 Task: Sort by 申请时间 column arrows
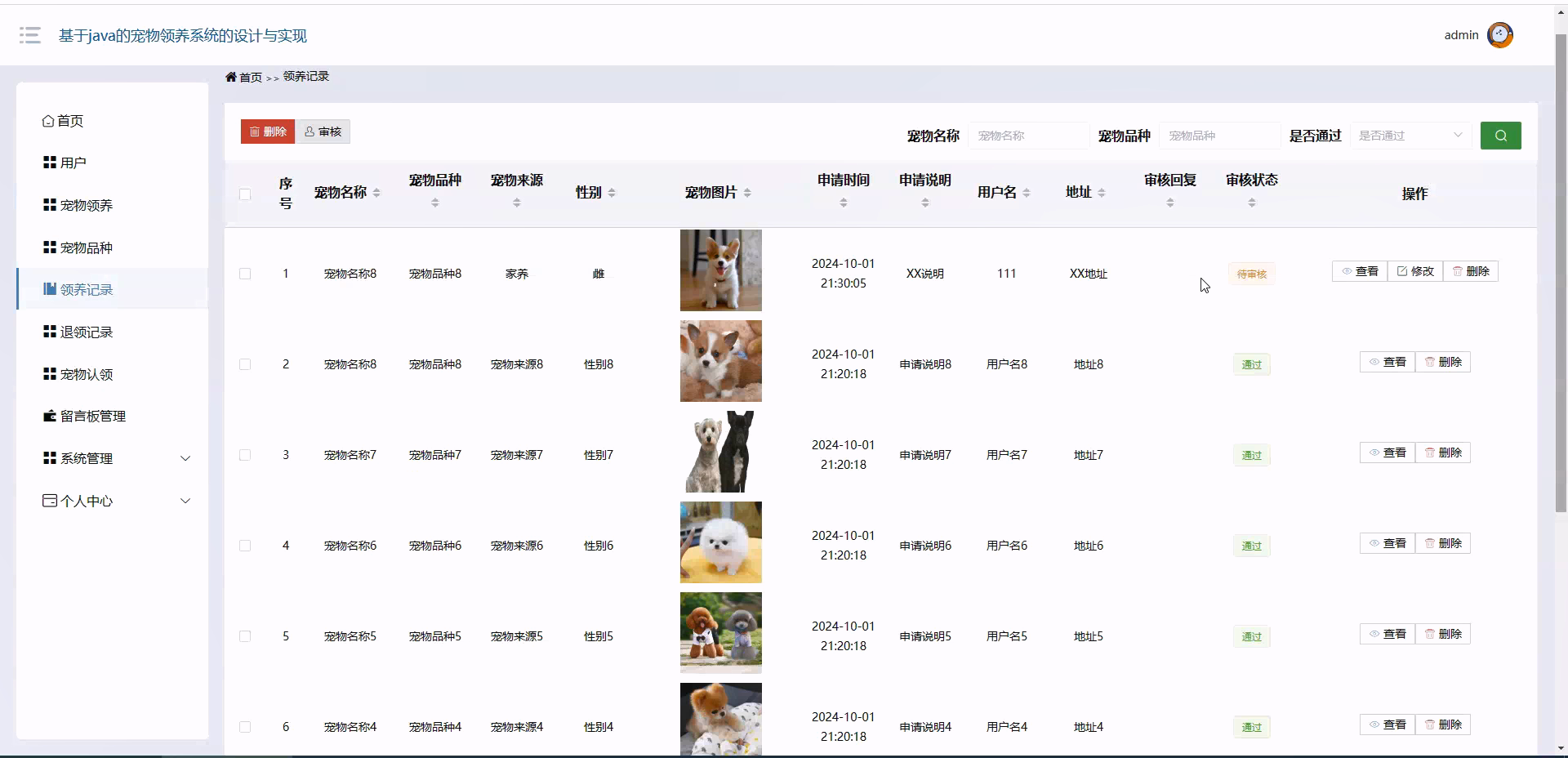[x=844, y=203]
